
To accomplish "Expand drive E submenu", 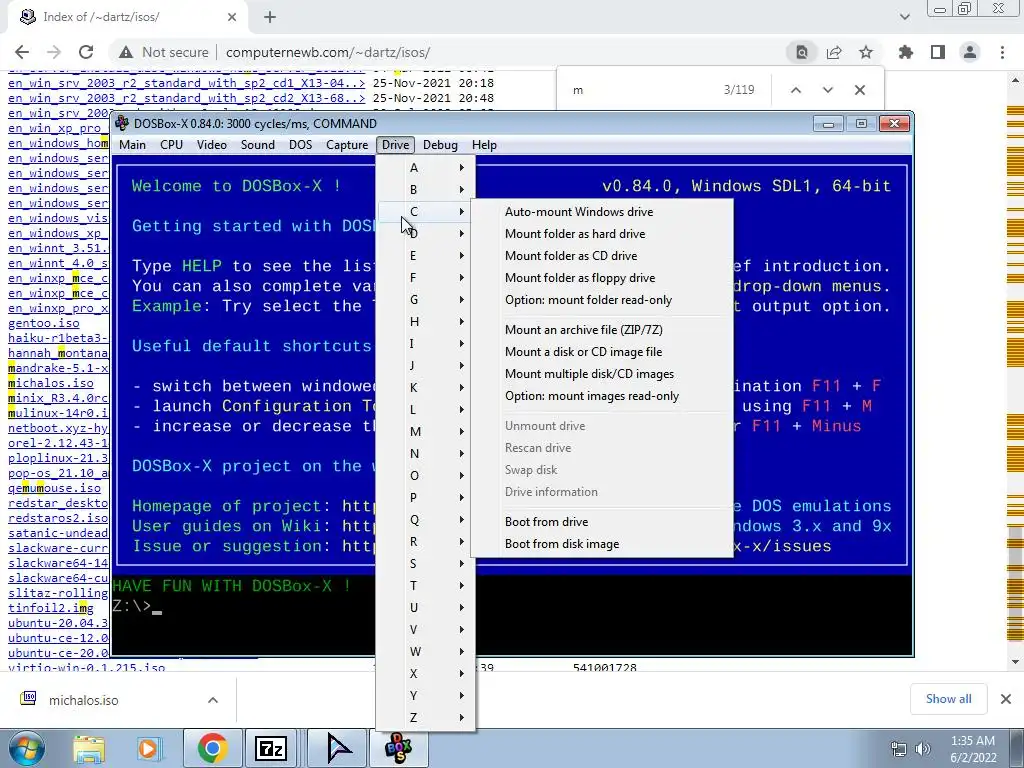I will click(x=425, y=256).
